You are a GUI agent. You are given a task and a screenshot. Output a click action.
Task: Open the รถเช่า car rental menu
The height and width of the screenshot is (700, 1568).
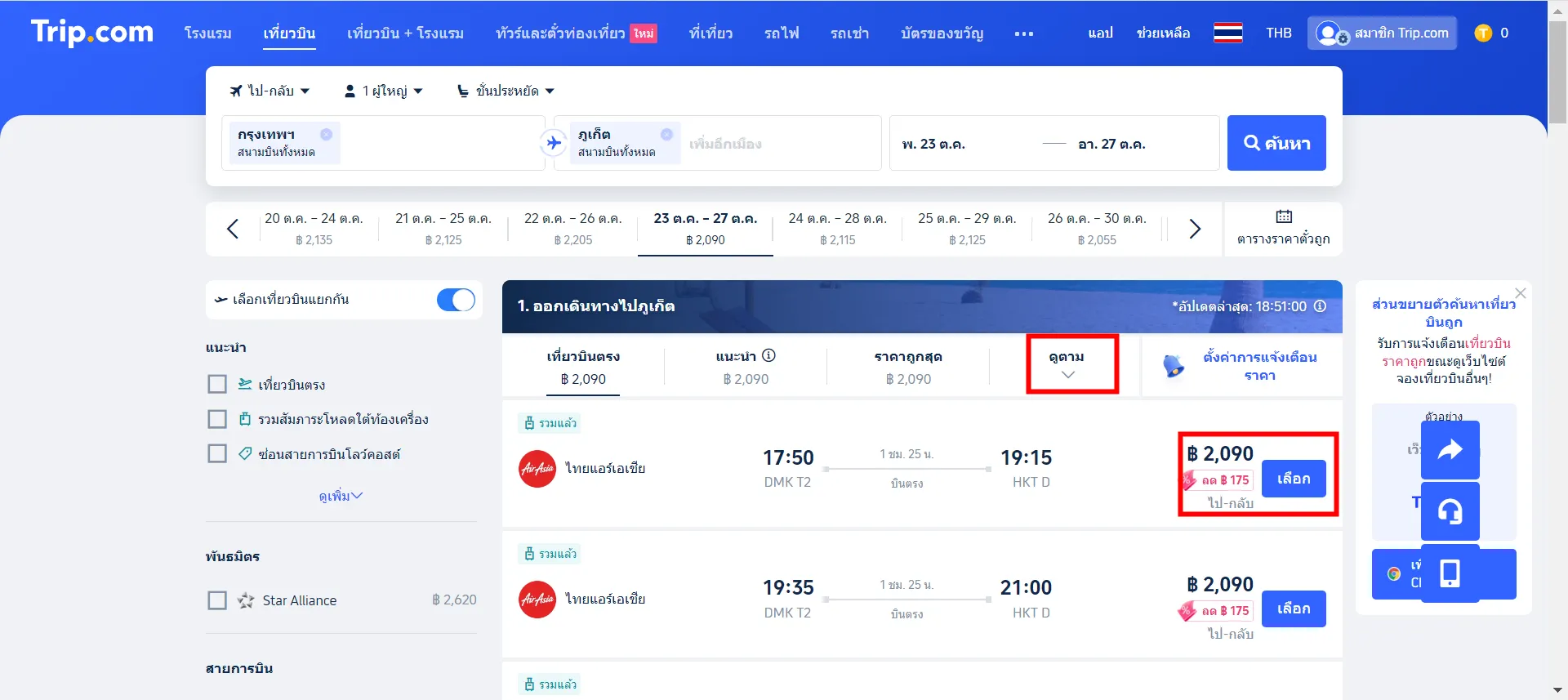pos(849,33)
